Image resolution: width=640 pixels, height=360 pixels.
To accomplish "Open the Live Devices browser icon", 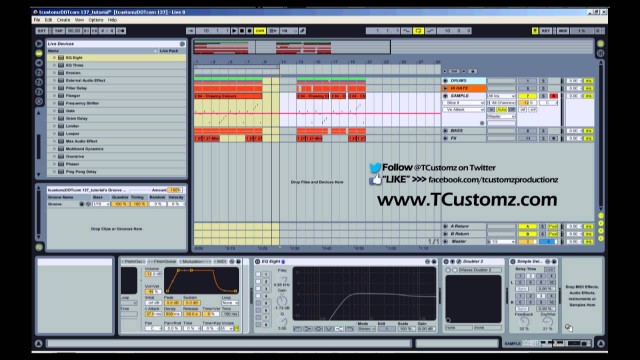I will [x=39, y=53].
